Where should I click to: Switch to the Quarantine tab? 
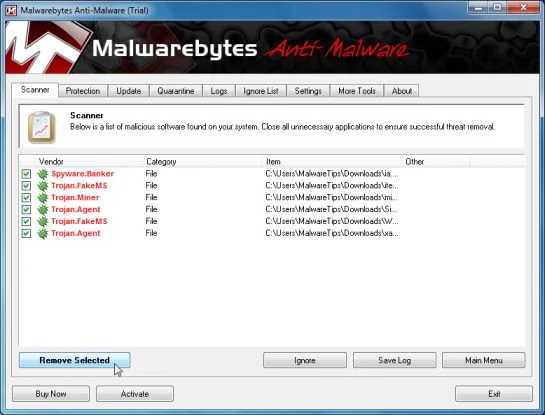tap(176, 91)
